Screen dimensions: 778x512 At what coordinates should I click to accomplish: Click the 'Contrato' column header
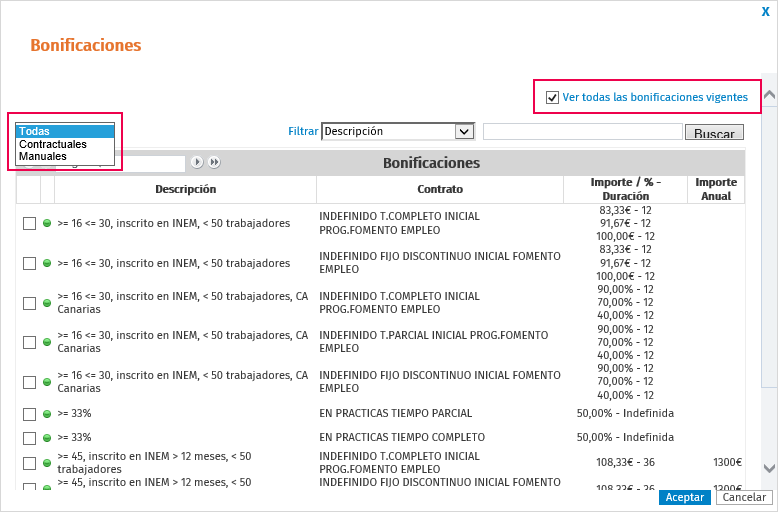[440, 189]
